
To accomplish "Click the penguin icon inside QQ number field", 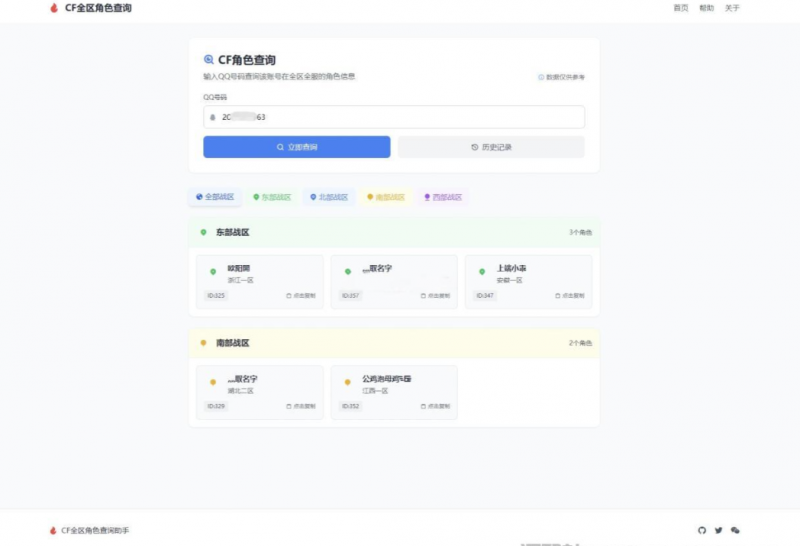I will tap(213, 117).
